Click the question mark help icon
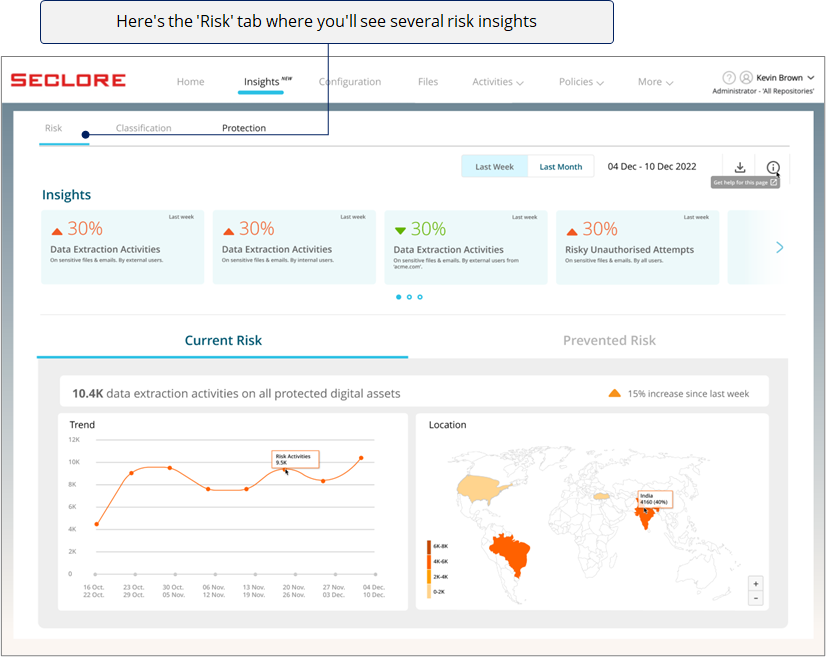The image size is (826, 657). coord(728,77)
